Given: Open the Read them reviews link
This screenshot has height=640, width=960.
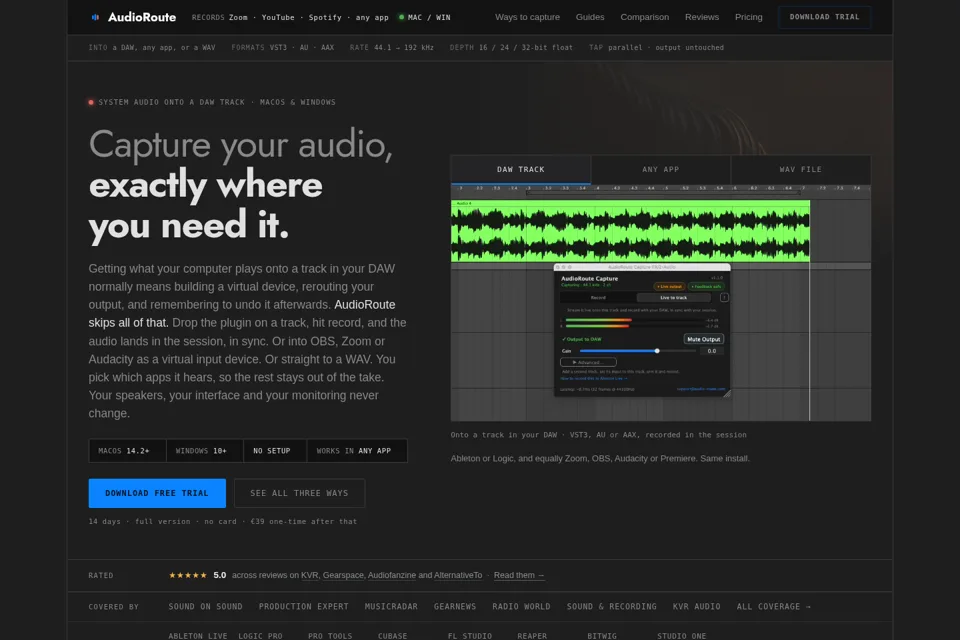Looking at the screenshot, I should (519, 575).
